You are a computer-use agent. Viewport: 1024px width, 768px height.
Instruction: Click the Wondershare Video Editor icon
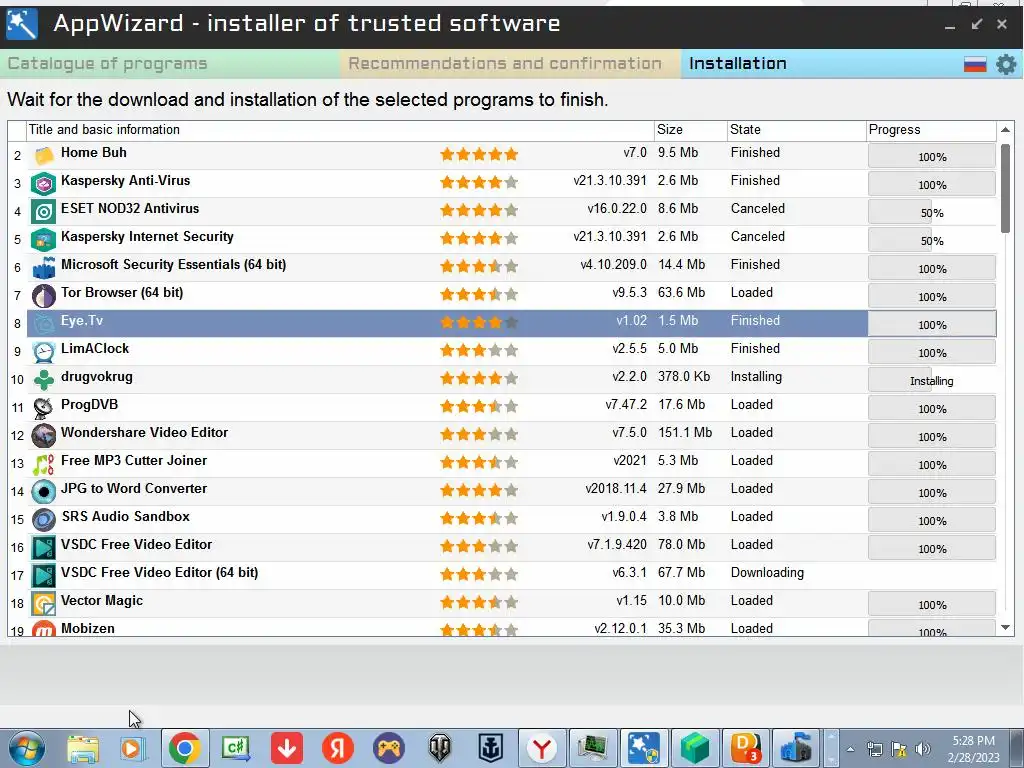pos(44,436)
